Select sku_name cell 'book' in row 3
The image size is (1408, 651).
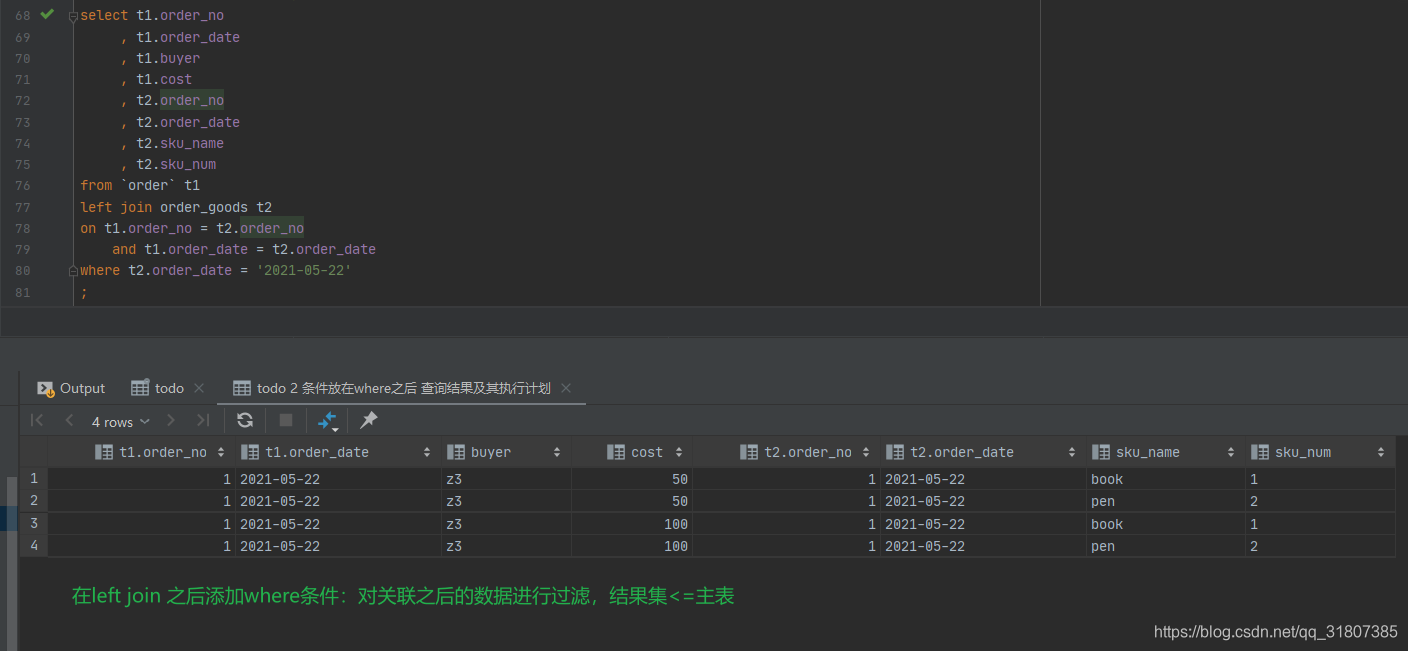click(1166, 524)
